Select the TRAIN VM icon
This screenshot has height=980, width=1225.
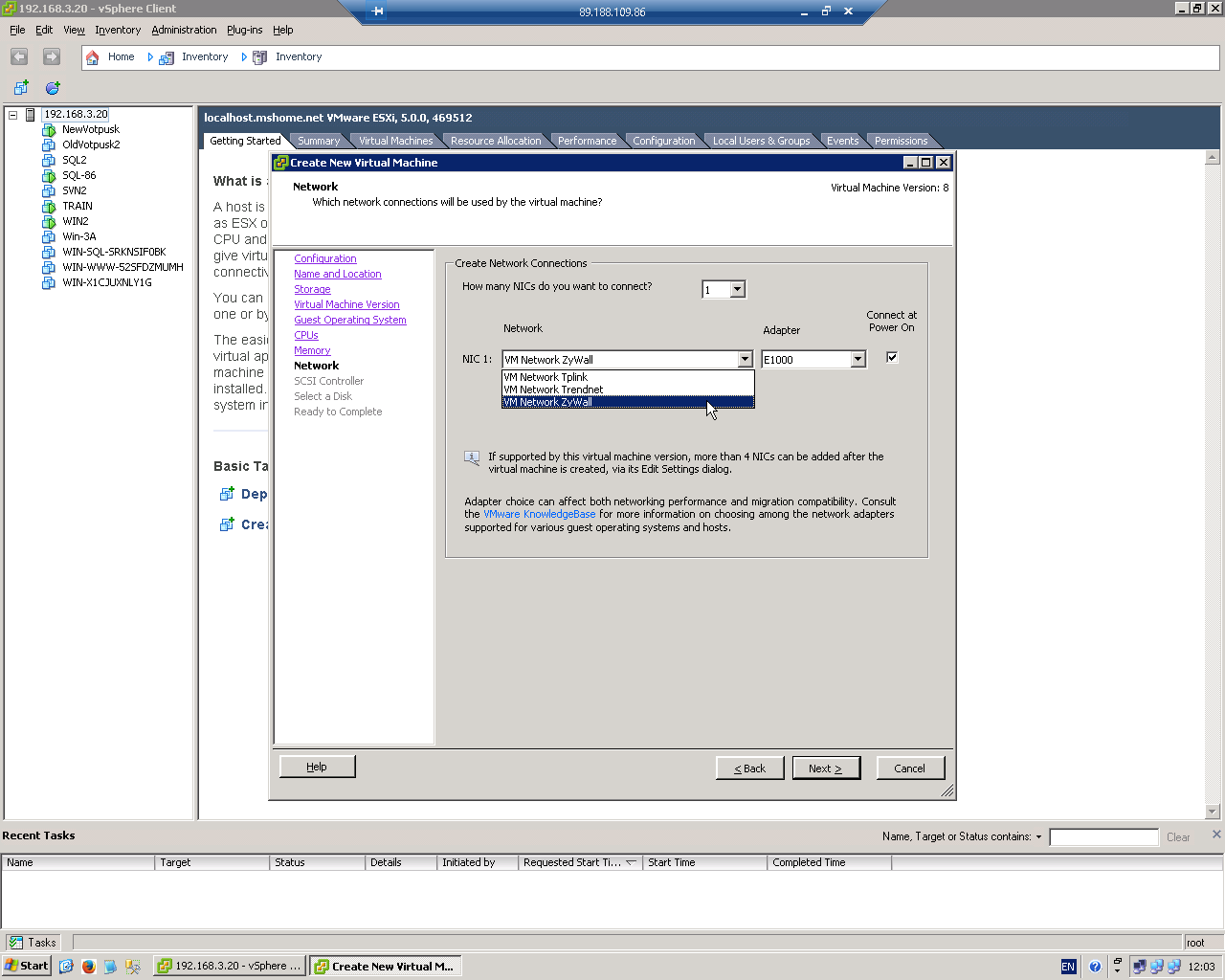(49, 207)
